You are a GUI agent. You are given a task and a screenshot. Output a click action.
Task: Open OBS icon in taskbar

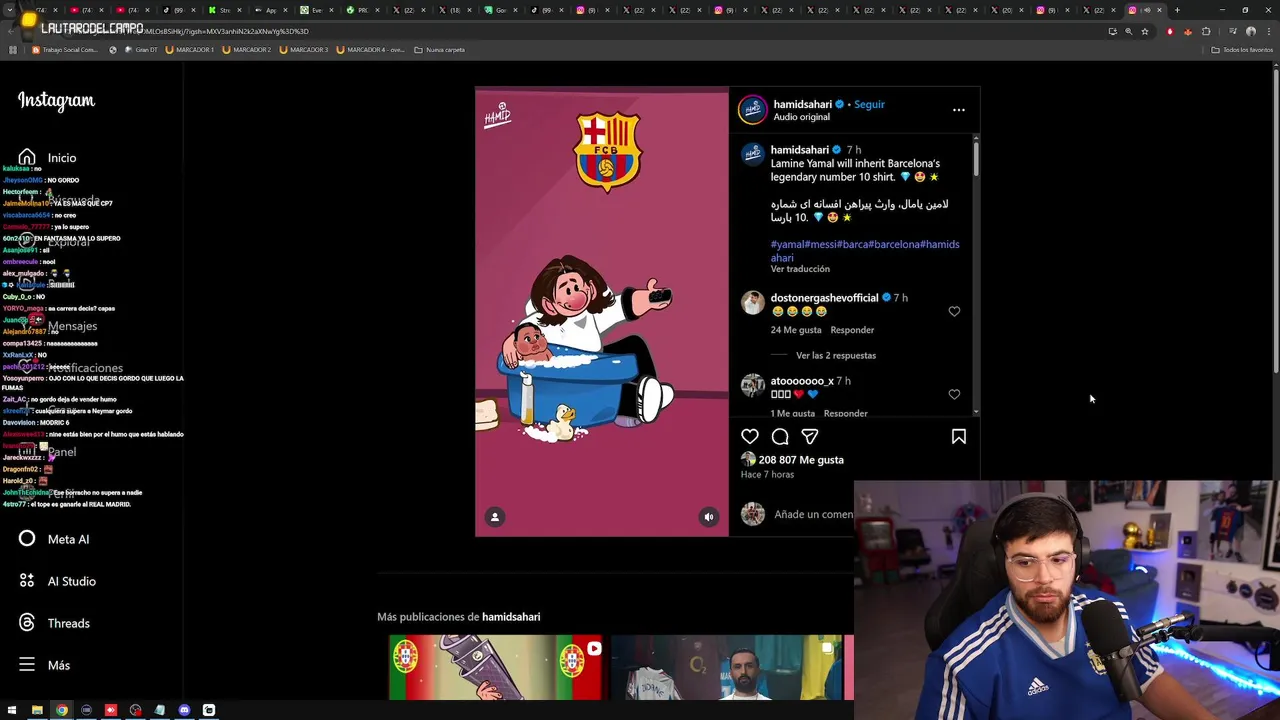pos(135,710)
